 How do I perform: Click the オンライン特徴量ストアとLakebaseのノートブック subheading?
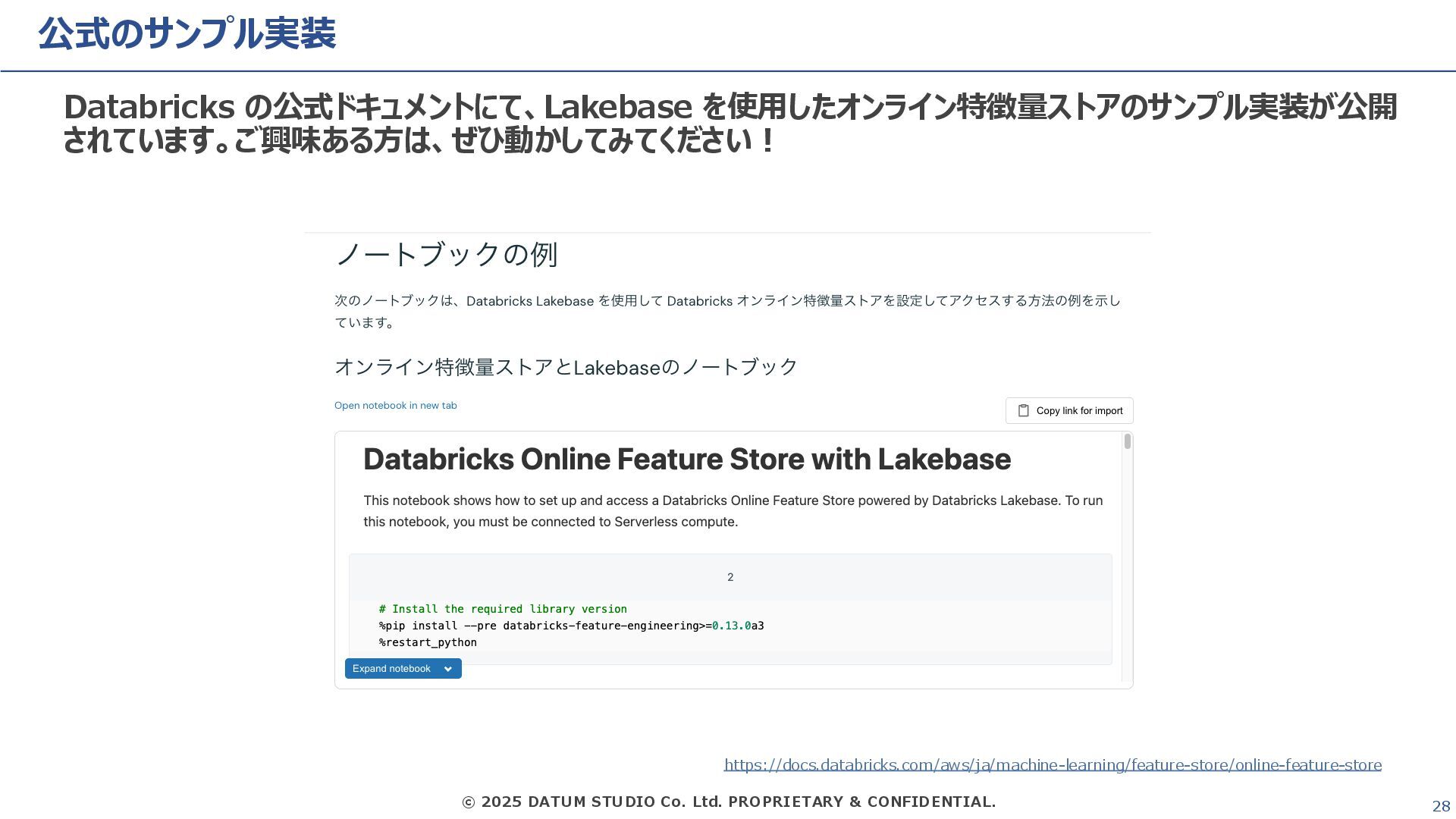[x=566, y=367]
